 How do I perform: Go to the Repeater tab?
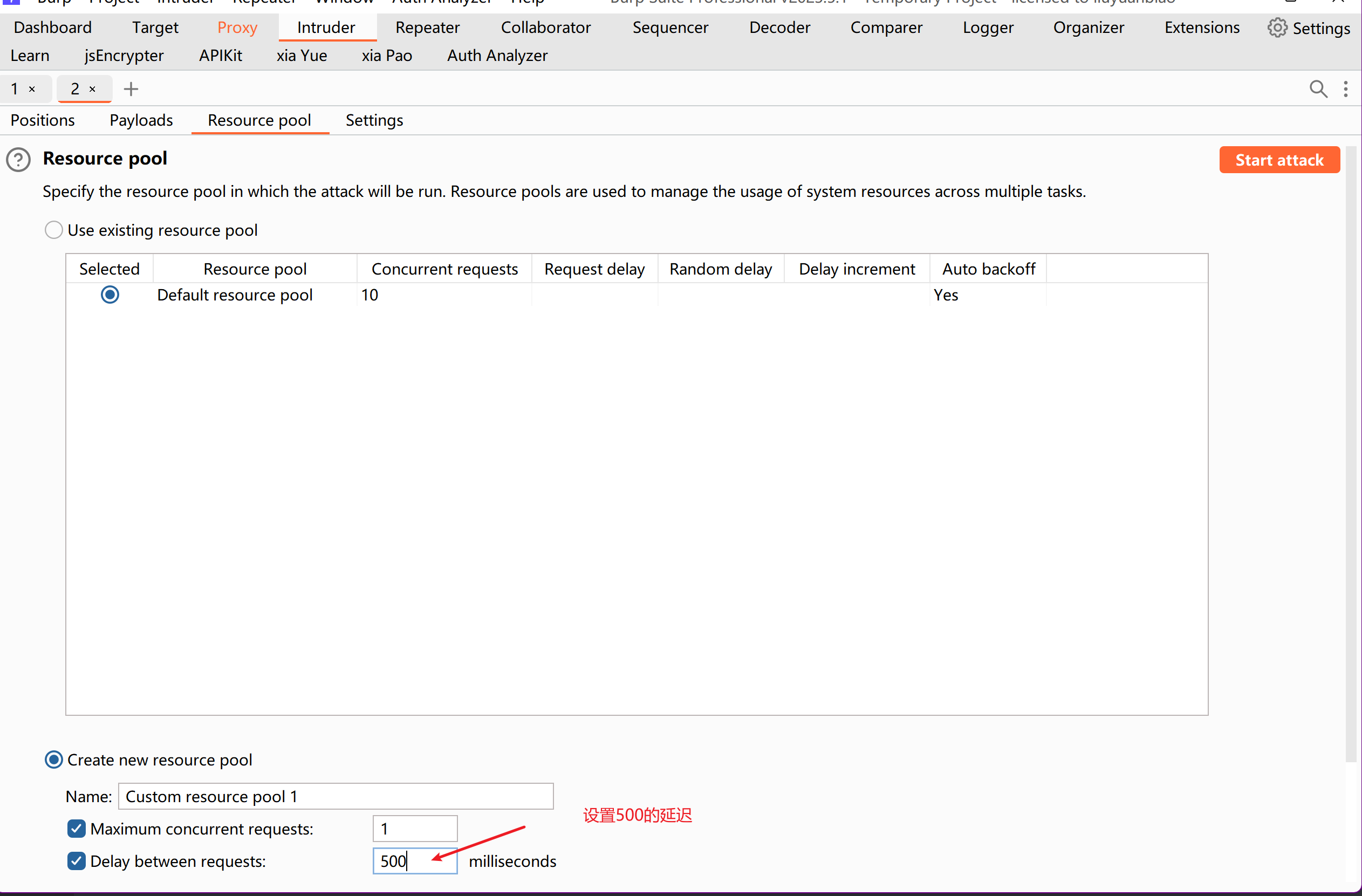(427, 28)
